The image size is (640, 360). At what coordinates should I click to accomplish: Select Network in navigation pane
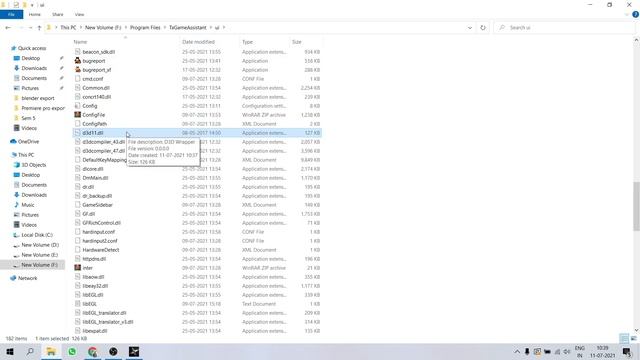[27, 278]
